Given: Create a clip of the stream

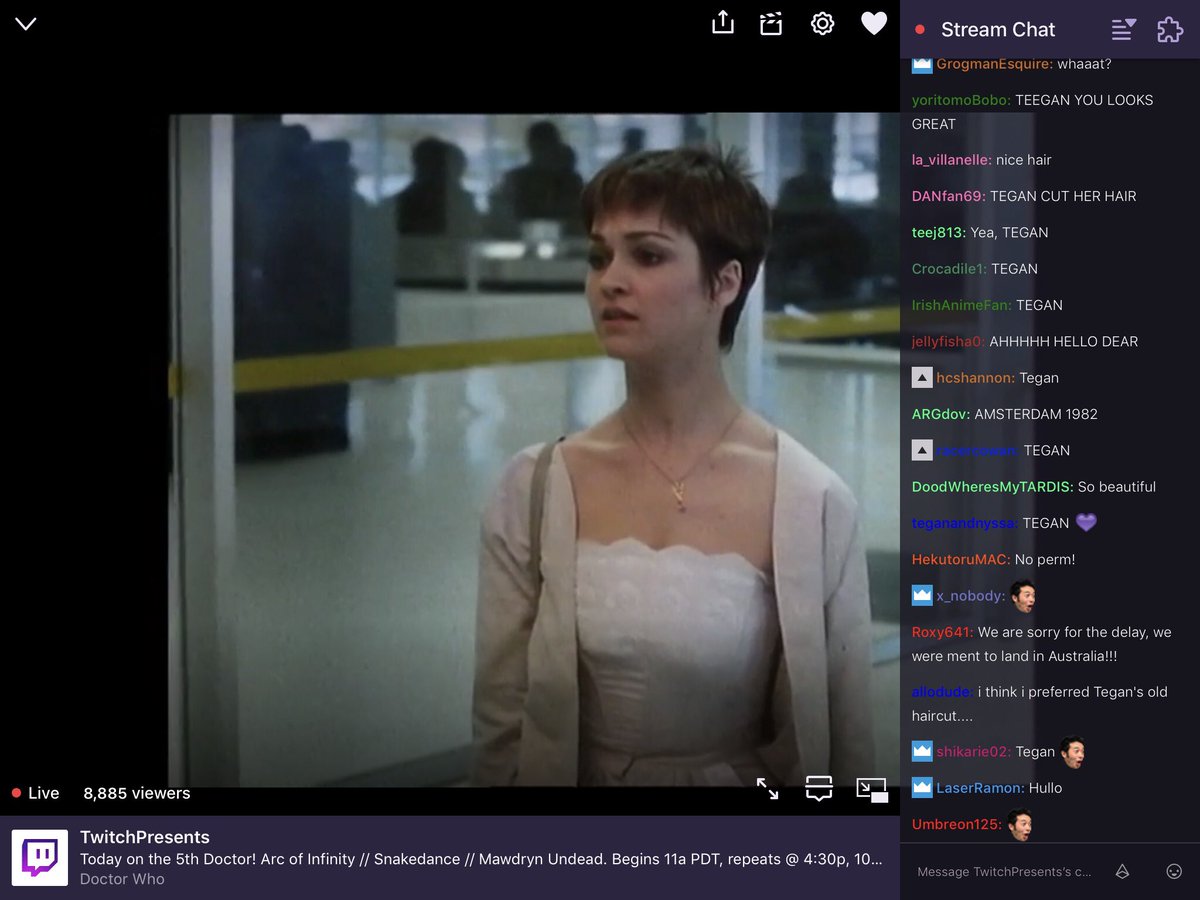Looking at the screenshot, I should coord(770,23).
